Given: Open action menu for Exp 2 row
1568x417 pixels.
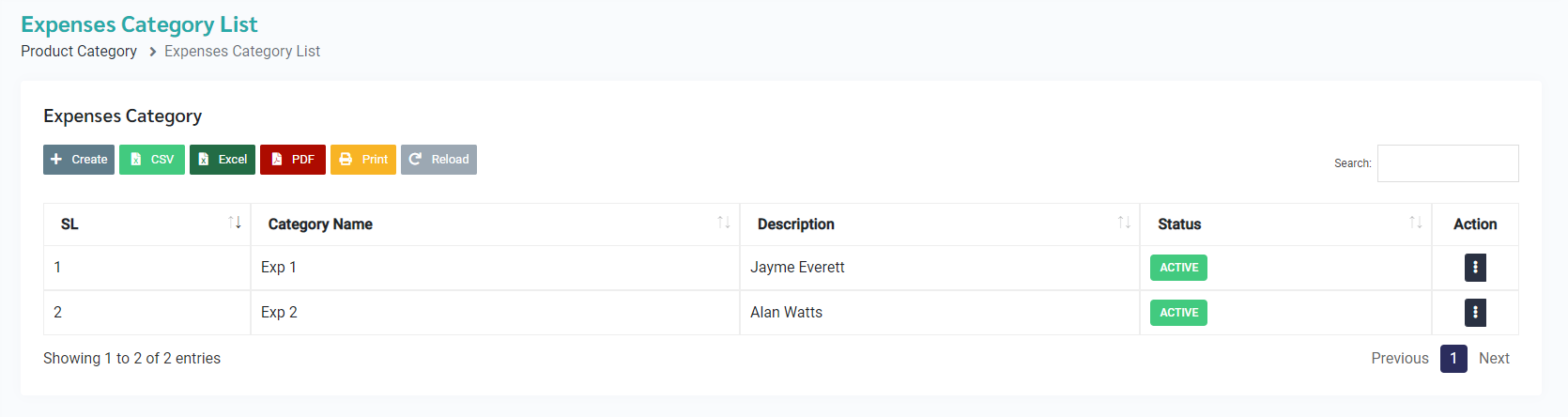Looking at the screenshot, I should pos(1475,313).
